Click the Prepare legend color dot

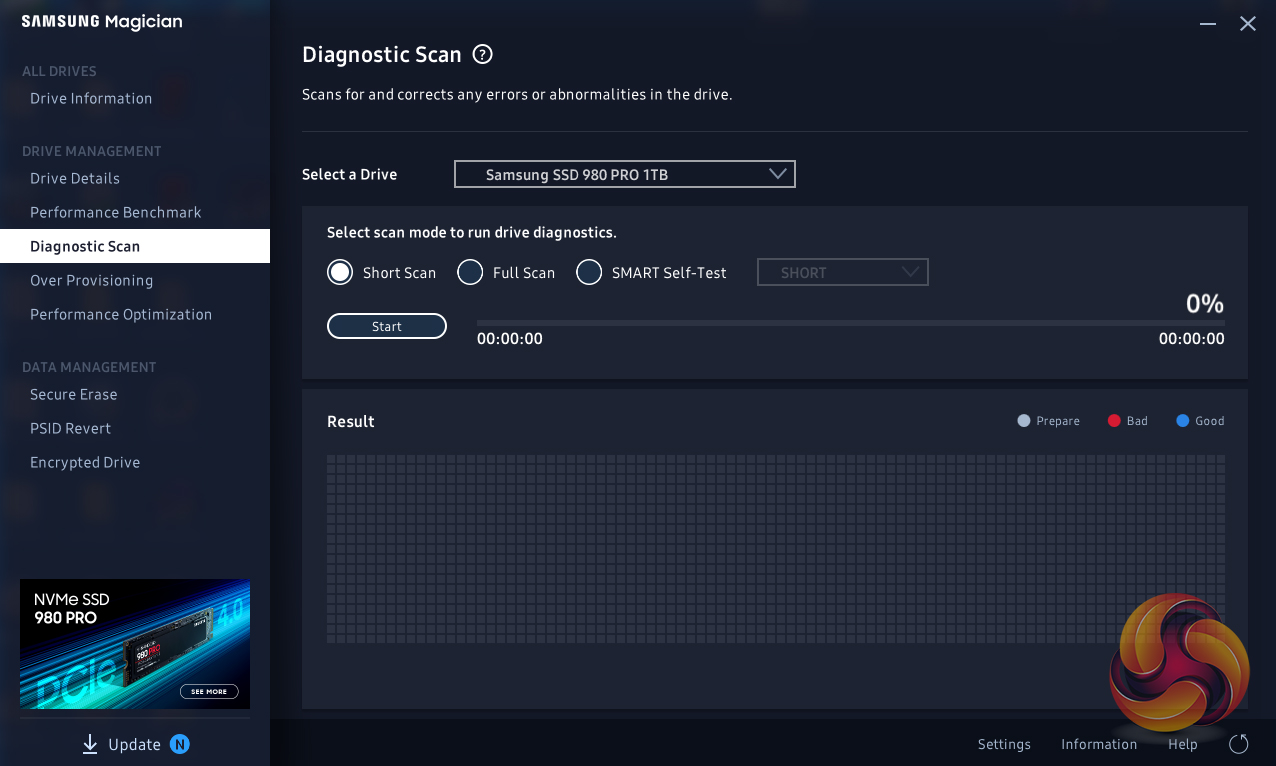[1023, 421]
